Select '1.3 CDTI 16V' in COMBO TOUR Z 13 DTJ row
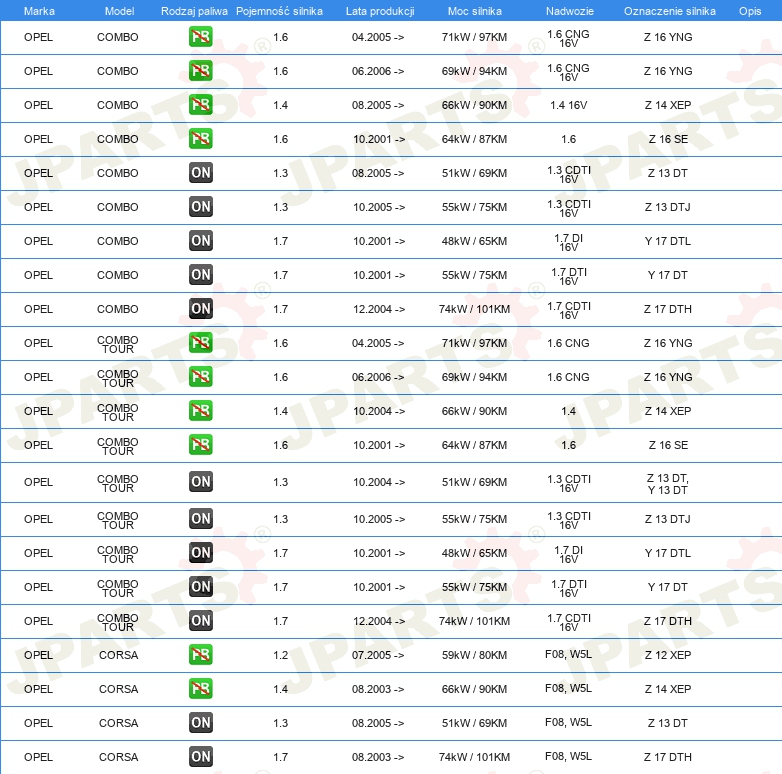Screen dimensions: 782x774 point(569,520)
